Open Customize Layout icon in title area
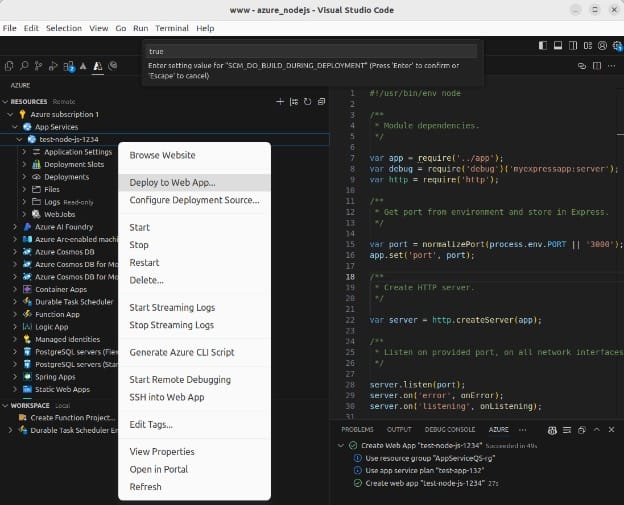 point(588,46)
